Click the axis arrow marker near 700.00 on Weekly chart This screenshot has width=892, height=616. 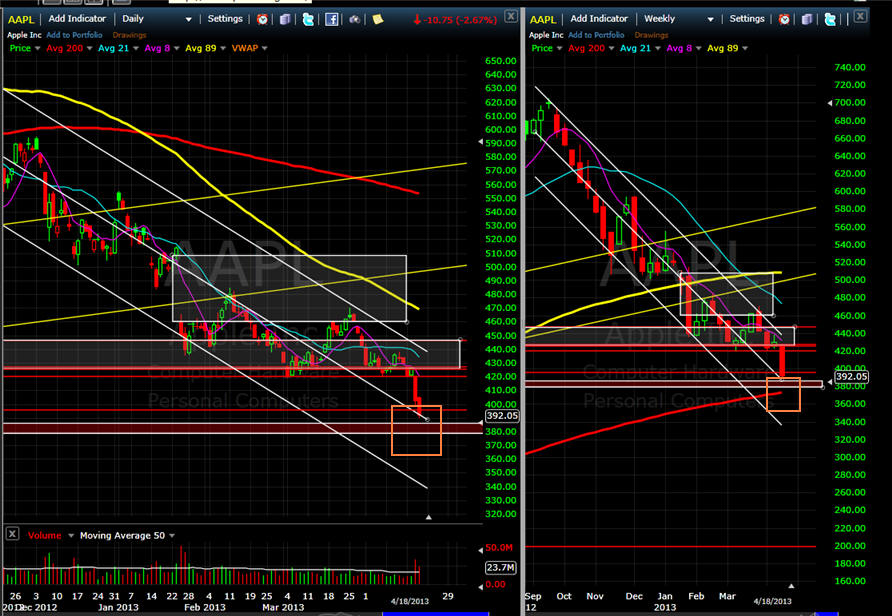coord(829,103)
